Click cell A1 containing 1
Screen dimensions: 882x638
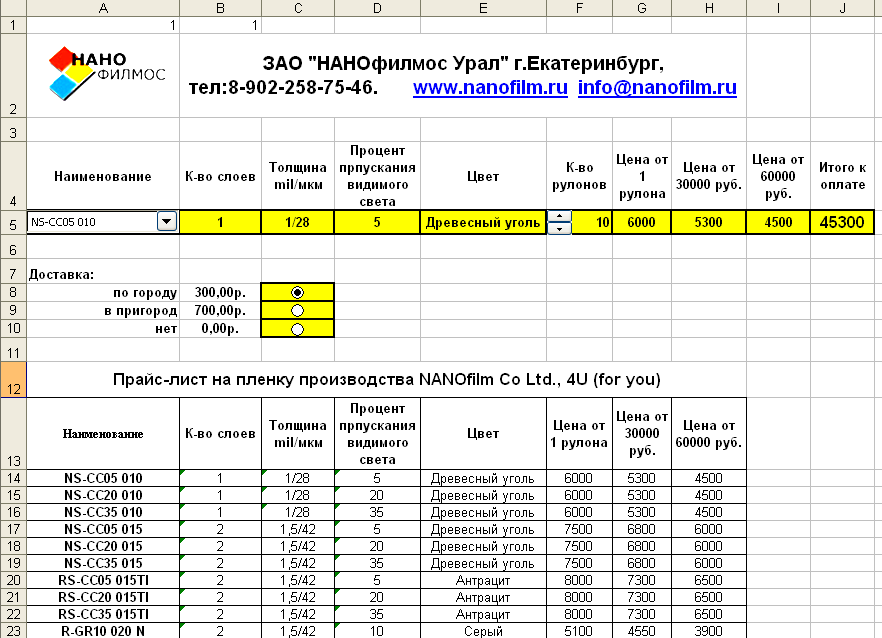(x=103, y=25)
